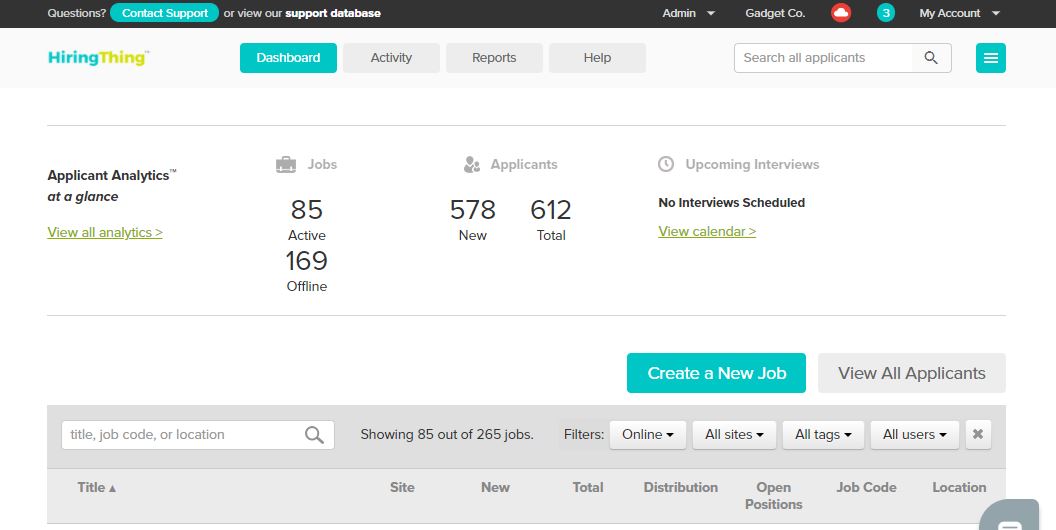Sort by the Total column header

tap(588, 488)
